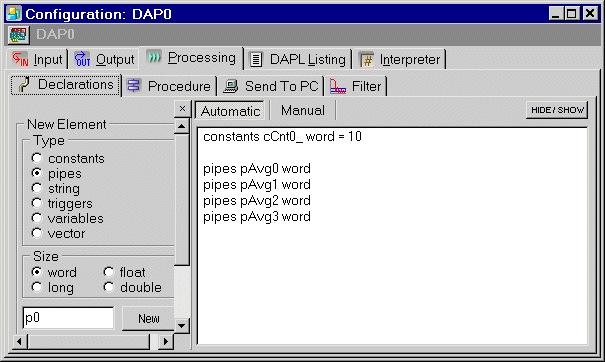The image size is (605, 362).
Task: Click the Procedure tab icon
Action: [134, 85]
